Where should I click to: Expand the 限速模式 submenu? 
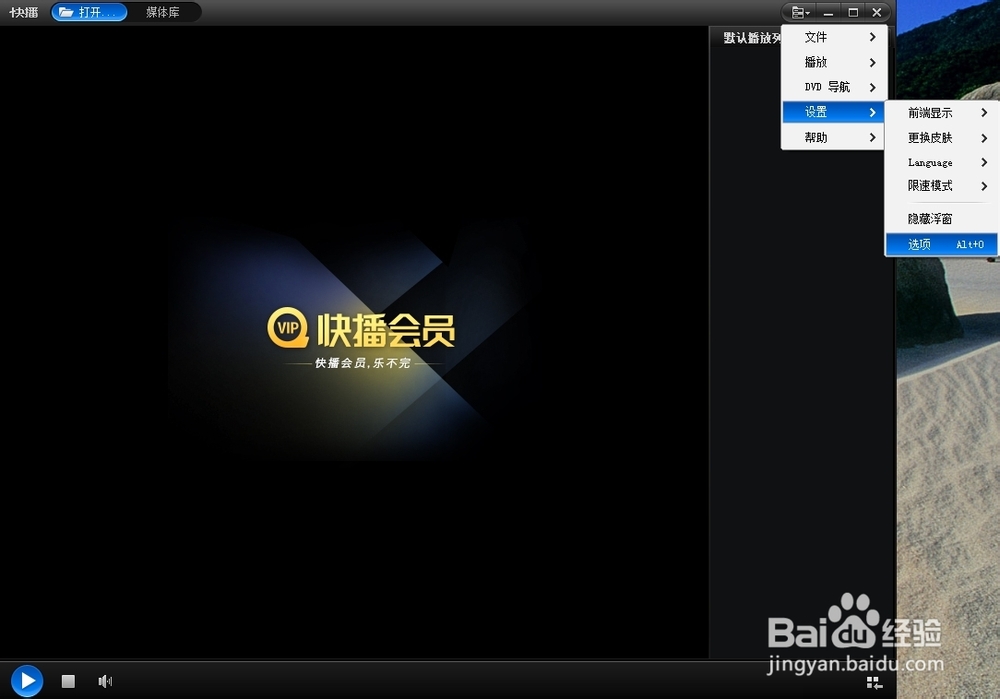point(941,186)
